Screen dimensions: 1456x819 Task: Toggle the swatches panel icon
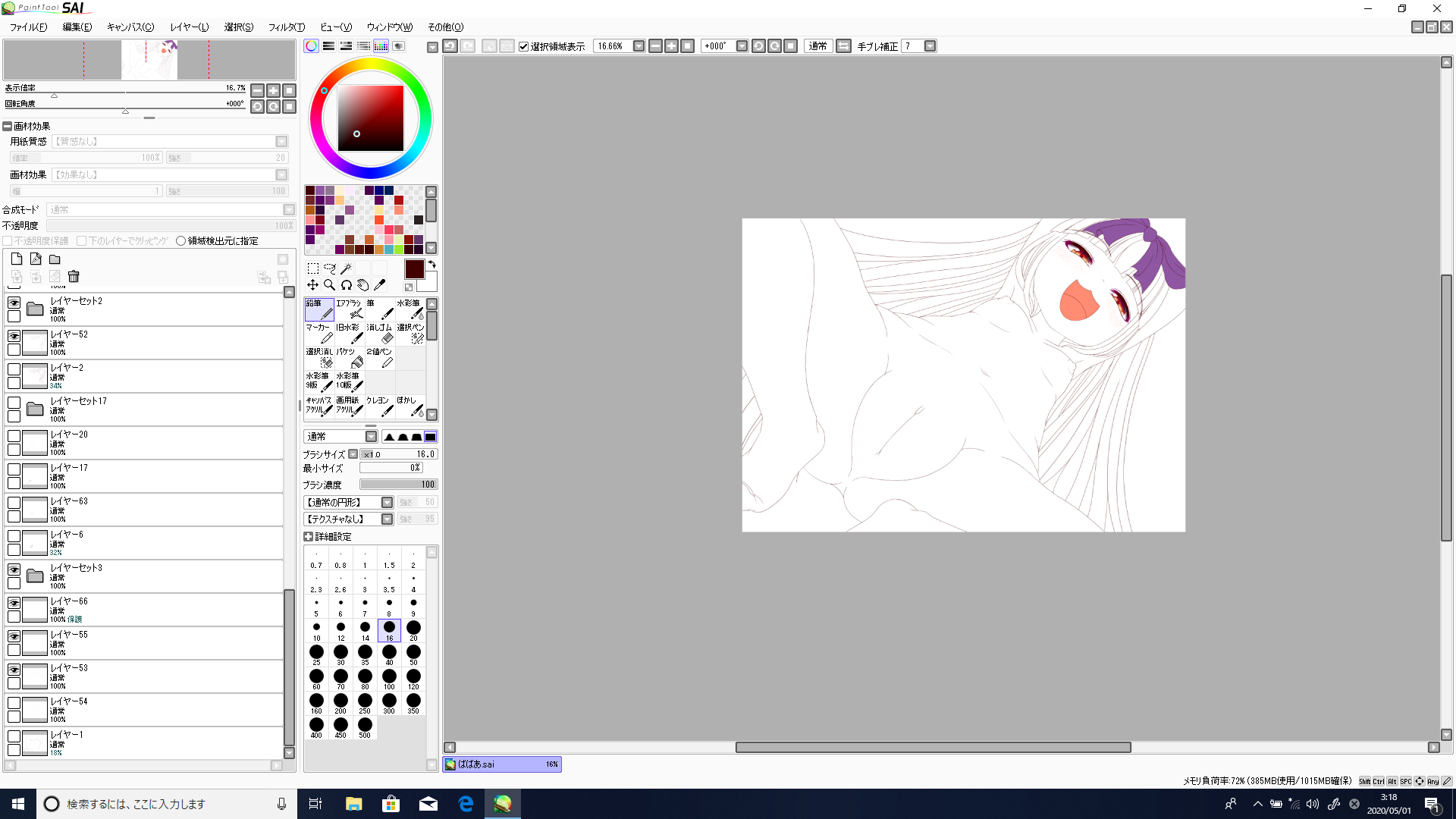381,46
